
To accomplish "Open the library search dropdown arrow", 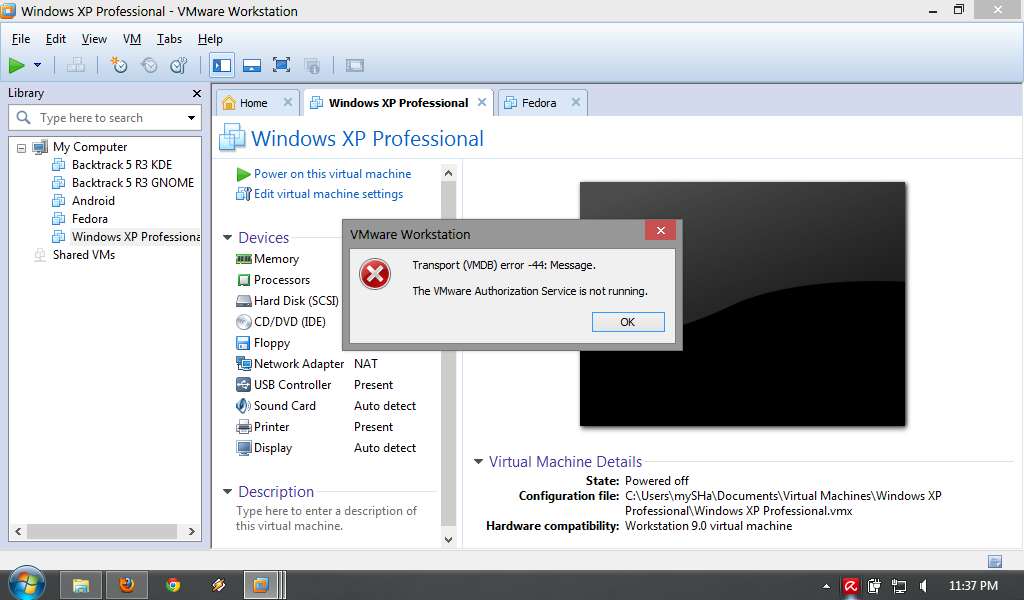I will [x=191, y=118].
